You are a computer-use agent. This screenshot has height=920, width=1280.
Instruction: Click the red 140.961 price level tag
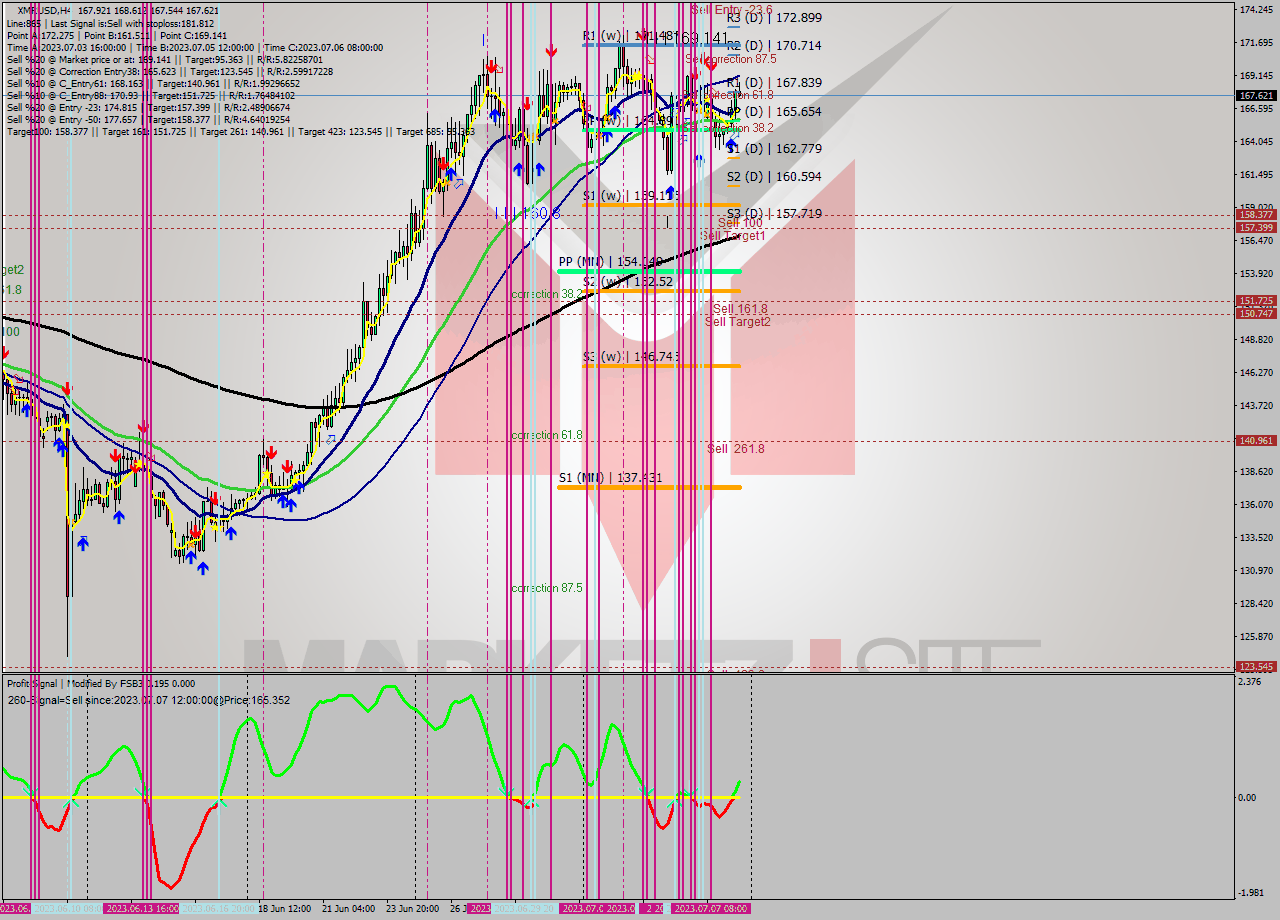pos(1256,440)
